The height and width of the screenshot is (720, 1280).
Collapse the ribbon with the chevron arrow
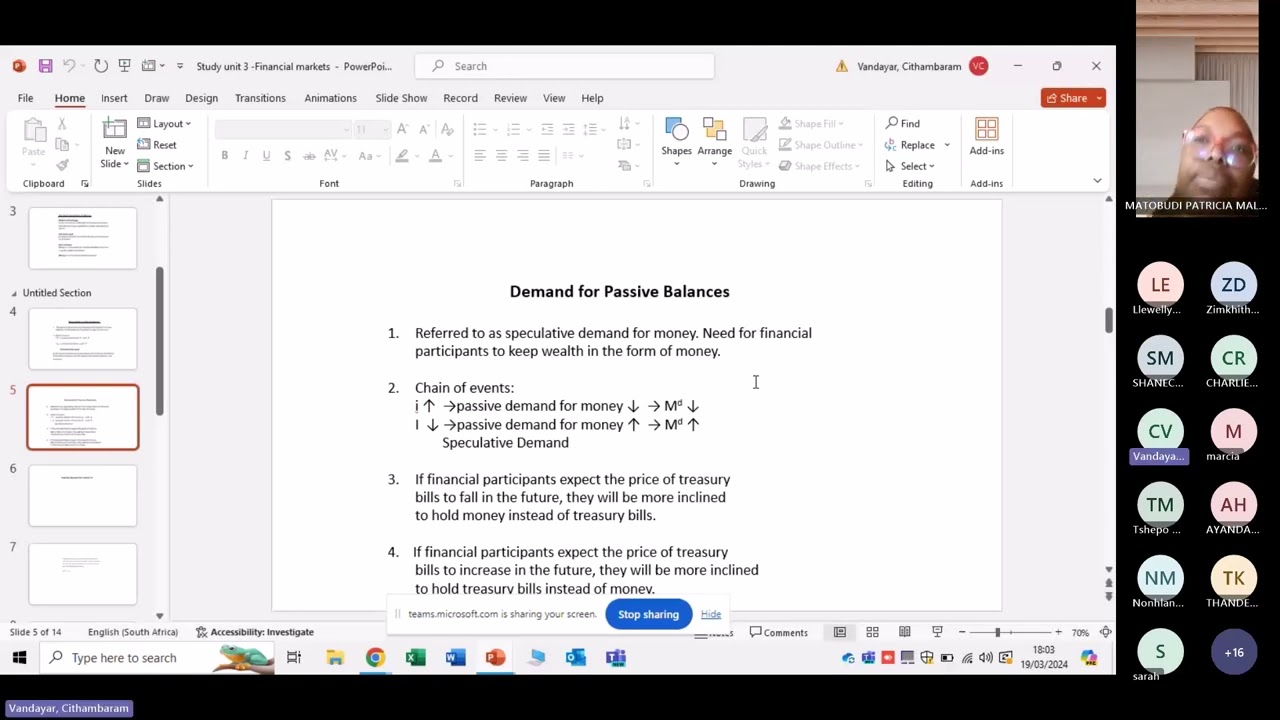[x=1097, y=181]
